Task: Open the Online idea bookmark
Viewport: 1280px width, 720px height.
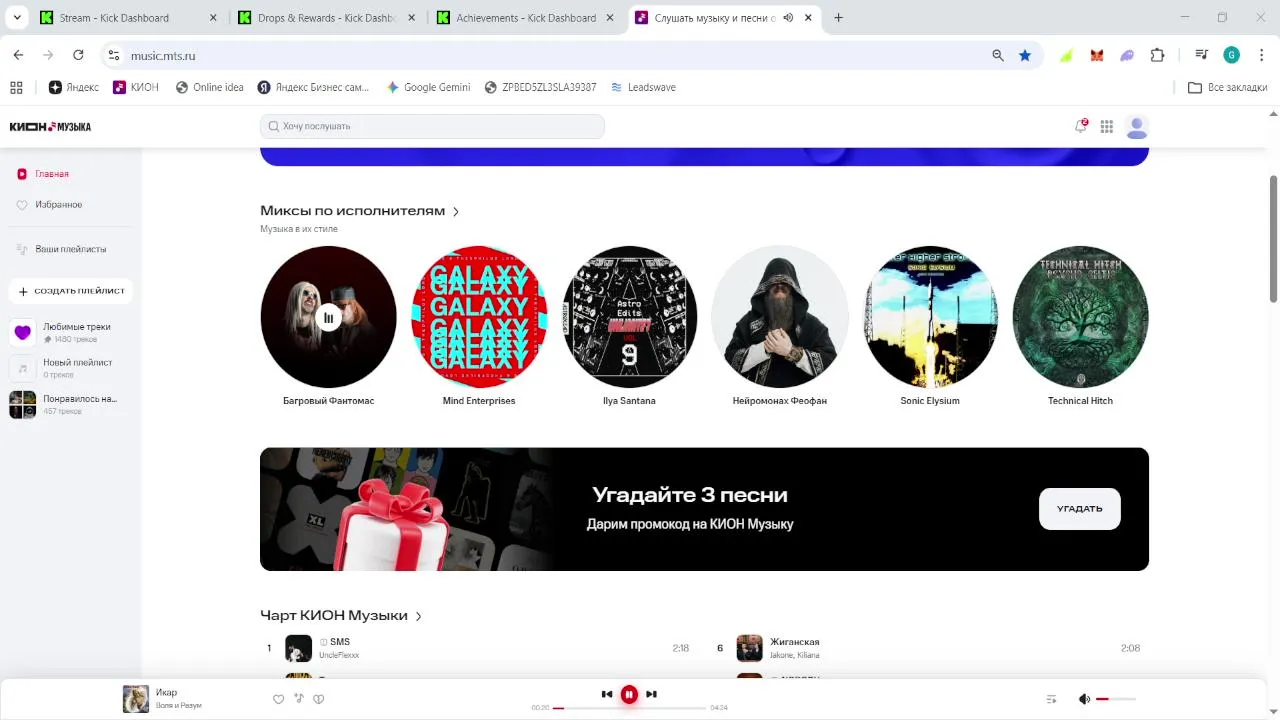Action: coord(210,88)
